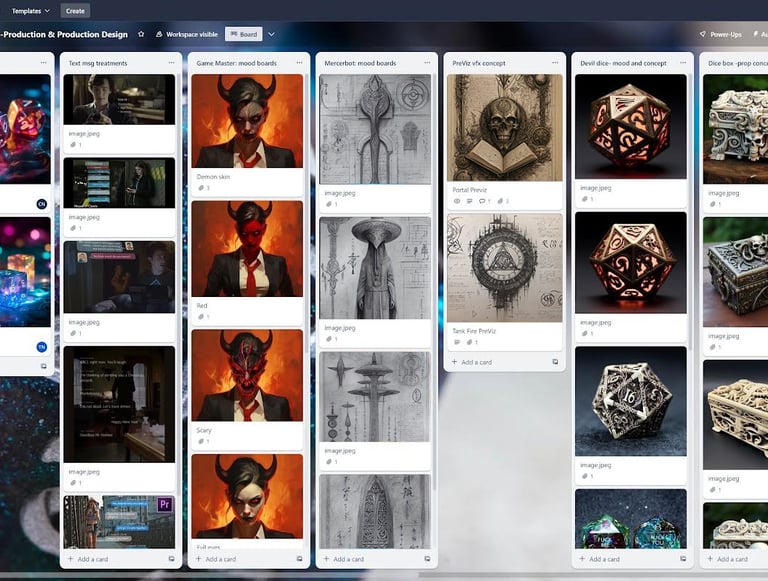Open the Premiere Pro screenshot card thumbnail
This screenshot has width=768, height=581.
tap(119, 522)
